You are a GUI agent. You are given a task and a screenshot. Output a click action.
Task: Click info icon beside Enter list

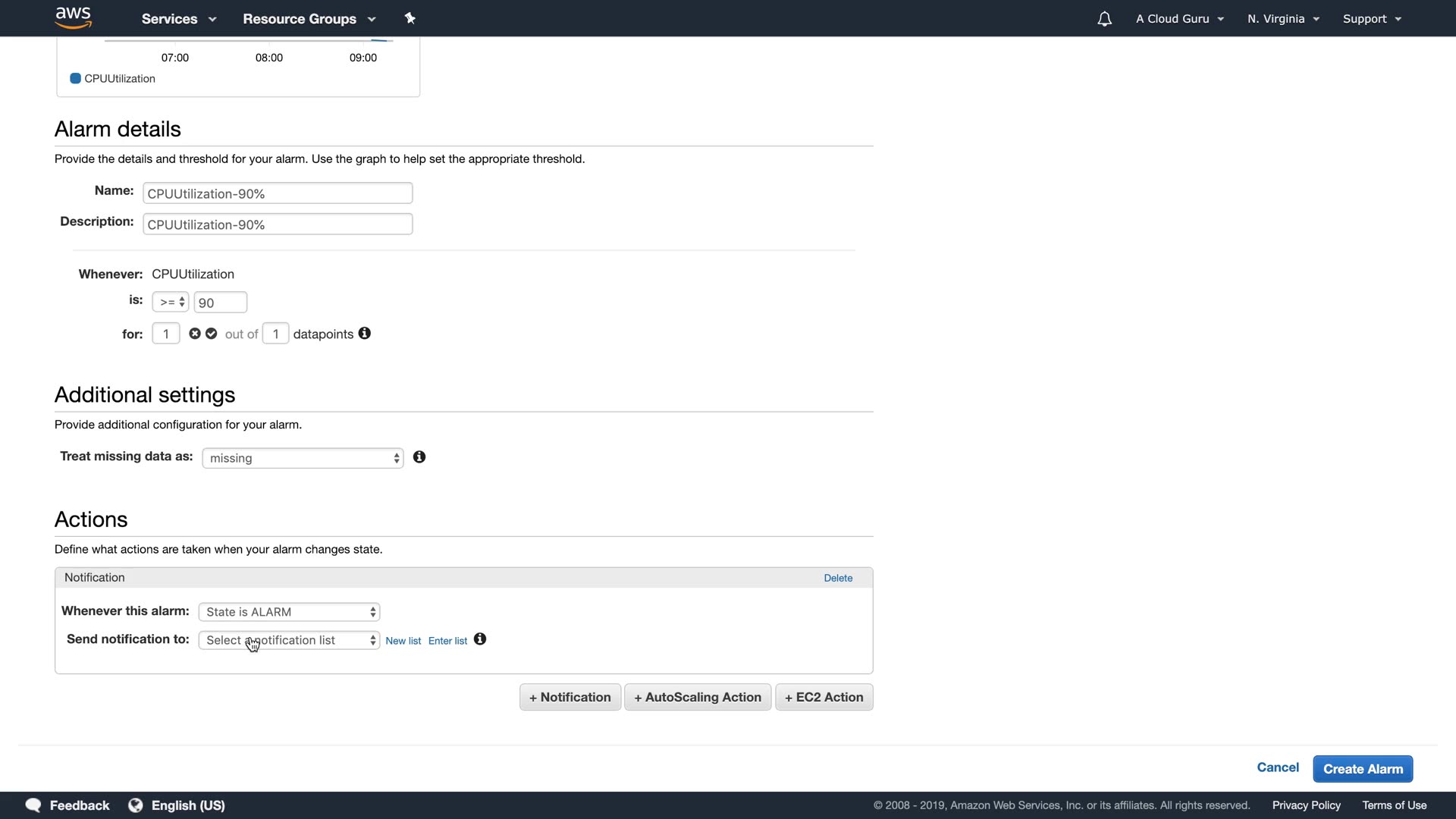(x=480, y=639)
